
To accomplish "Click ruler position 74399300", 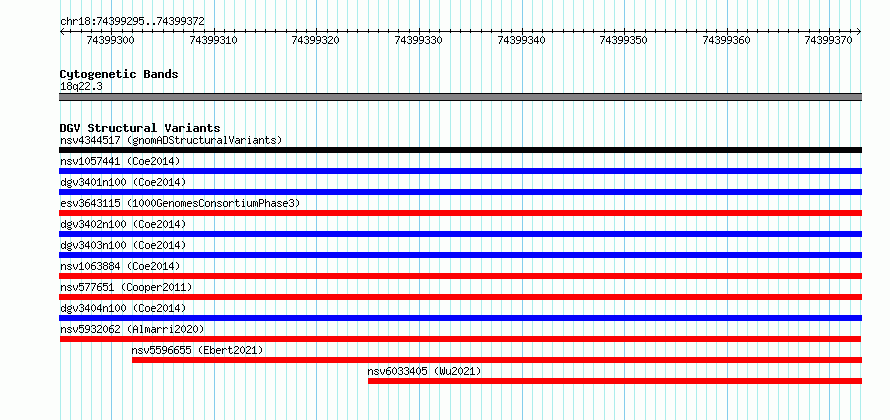I will click(110, 40).
